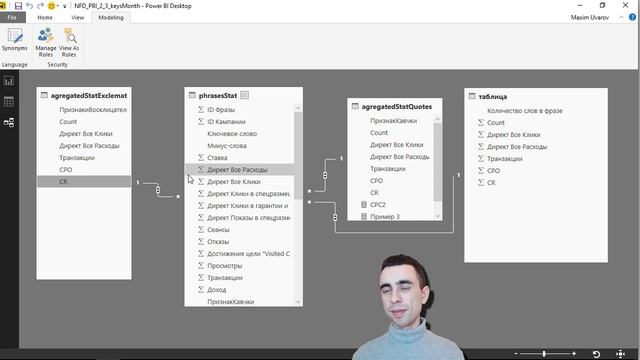This screenshot has height=360, width=640.
Task: Click calculated column icon beside Пример 3
Action: (364, 216)
